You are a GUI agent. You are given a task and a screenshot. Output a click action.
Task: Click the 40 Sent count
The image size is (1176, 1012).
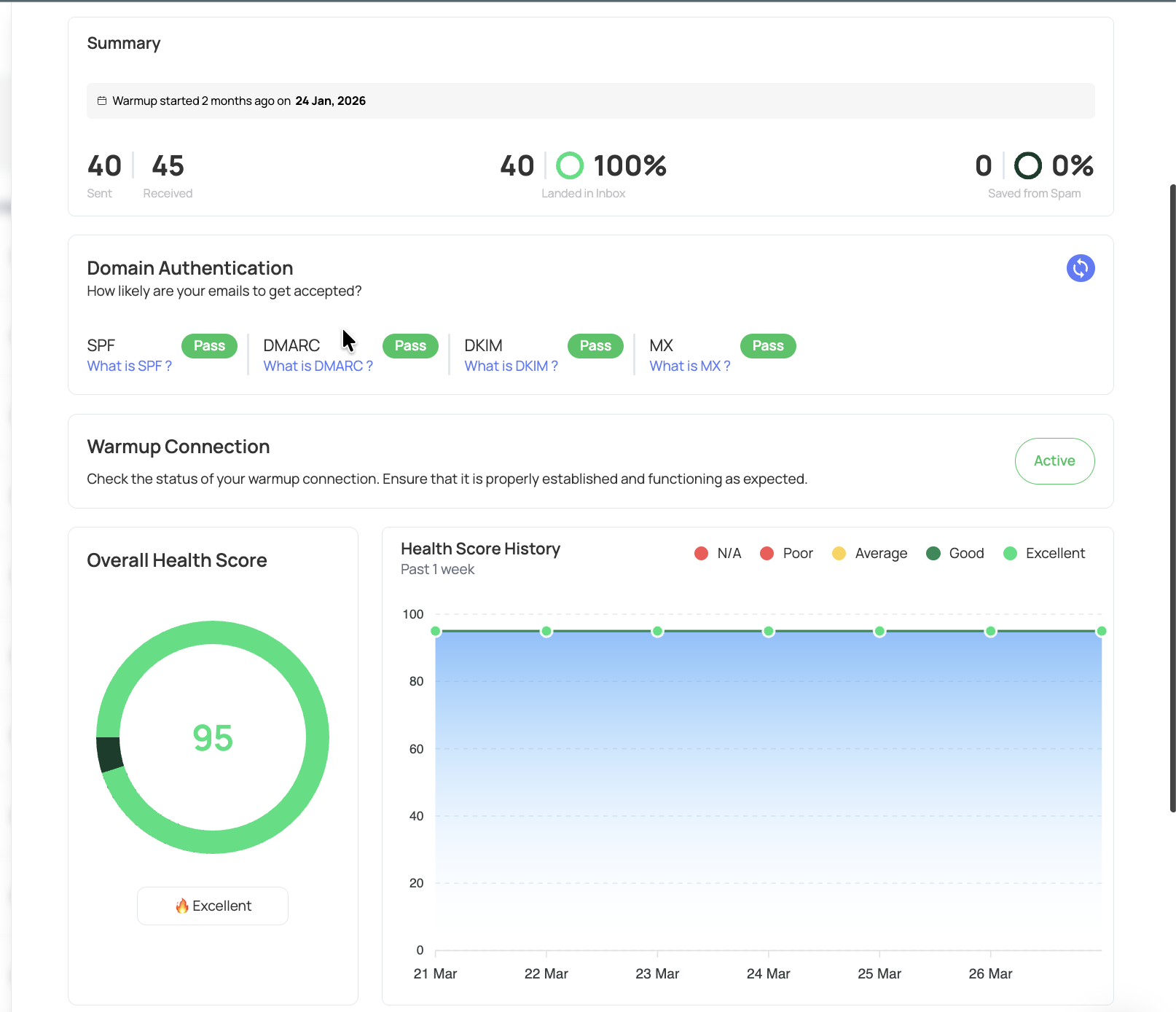(x=104, y=165)
